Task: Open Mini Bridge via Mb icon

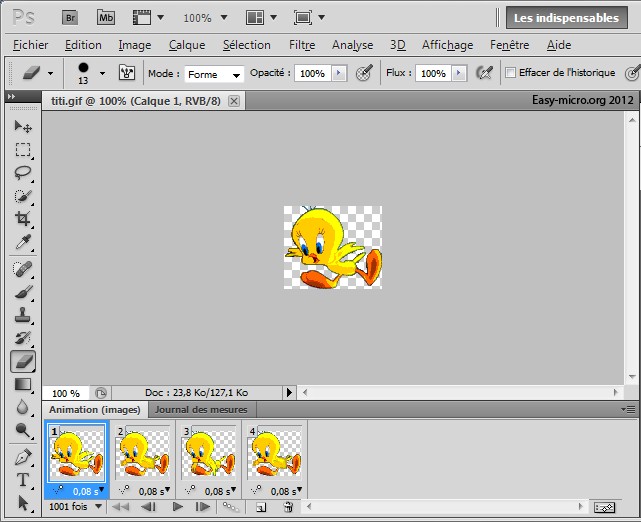Action: point(106,18)
